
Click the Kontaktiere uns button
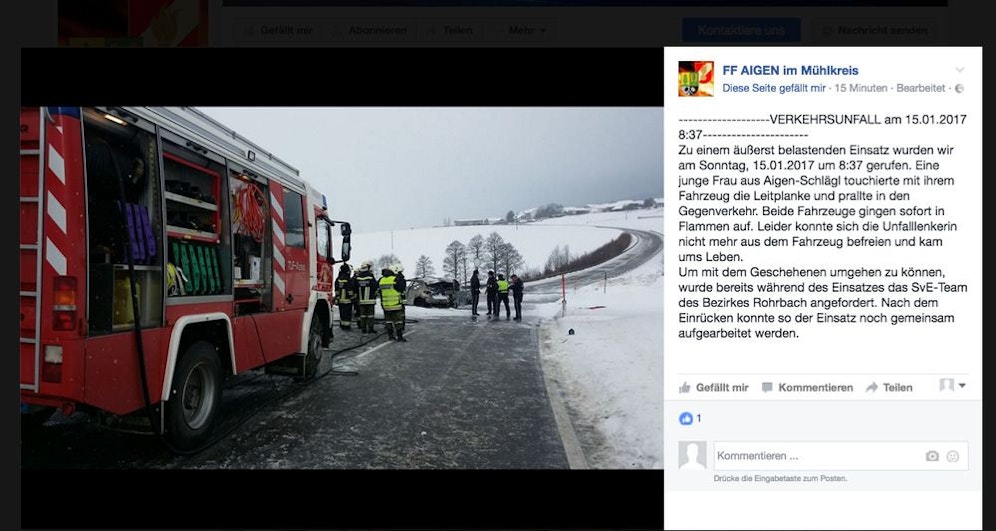tap(741, 30)
